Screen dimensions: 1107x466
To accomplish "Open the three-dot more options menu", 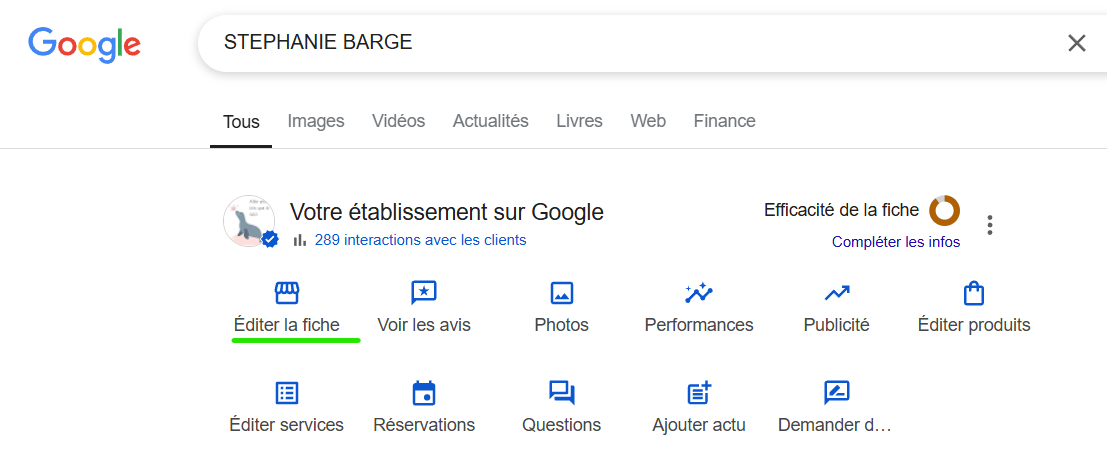I will coord(990,225).
